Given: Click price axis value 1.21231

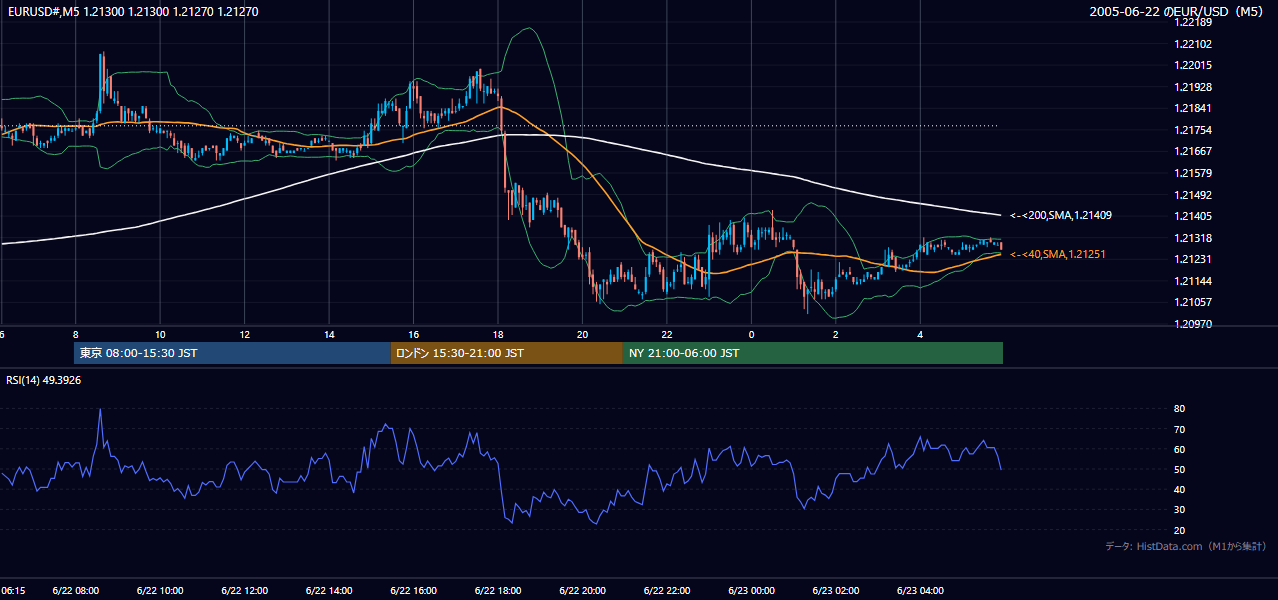Looking at the screenshot, I should coord(1194,259).
